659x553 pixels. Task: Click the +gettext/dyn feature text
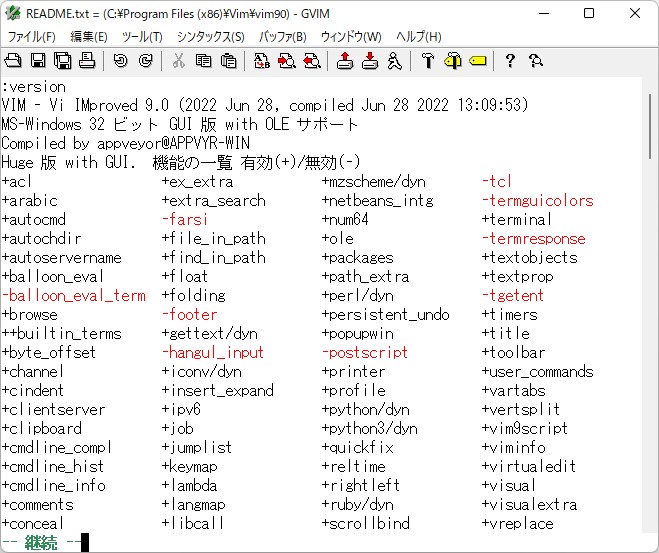pos(210,333)
